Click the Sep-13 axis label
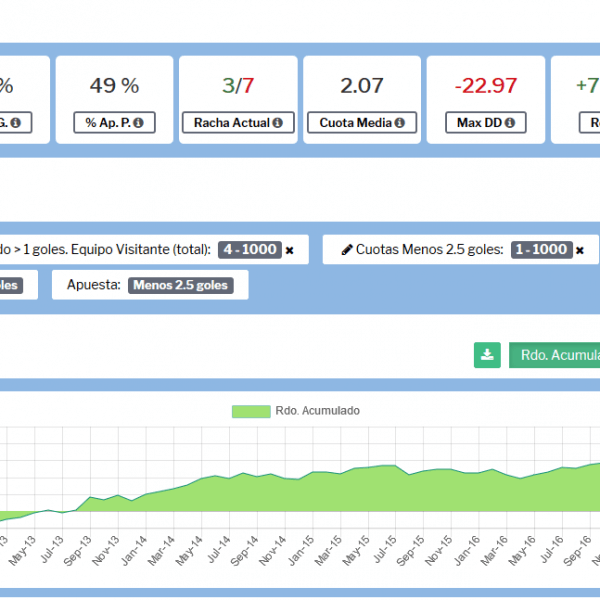Image resolution: width=600 pixels, height=600 pixels. (x=78, y=551)
